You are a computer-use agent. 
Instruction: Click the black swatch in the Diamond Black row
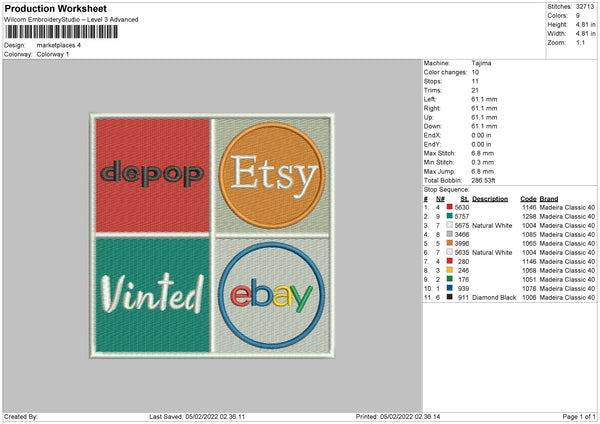click(449, 297)
